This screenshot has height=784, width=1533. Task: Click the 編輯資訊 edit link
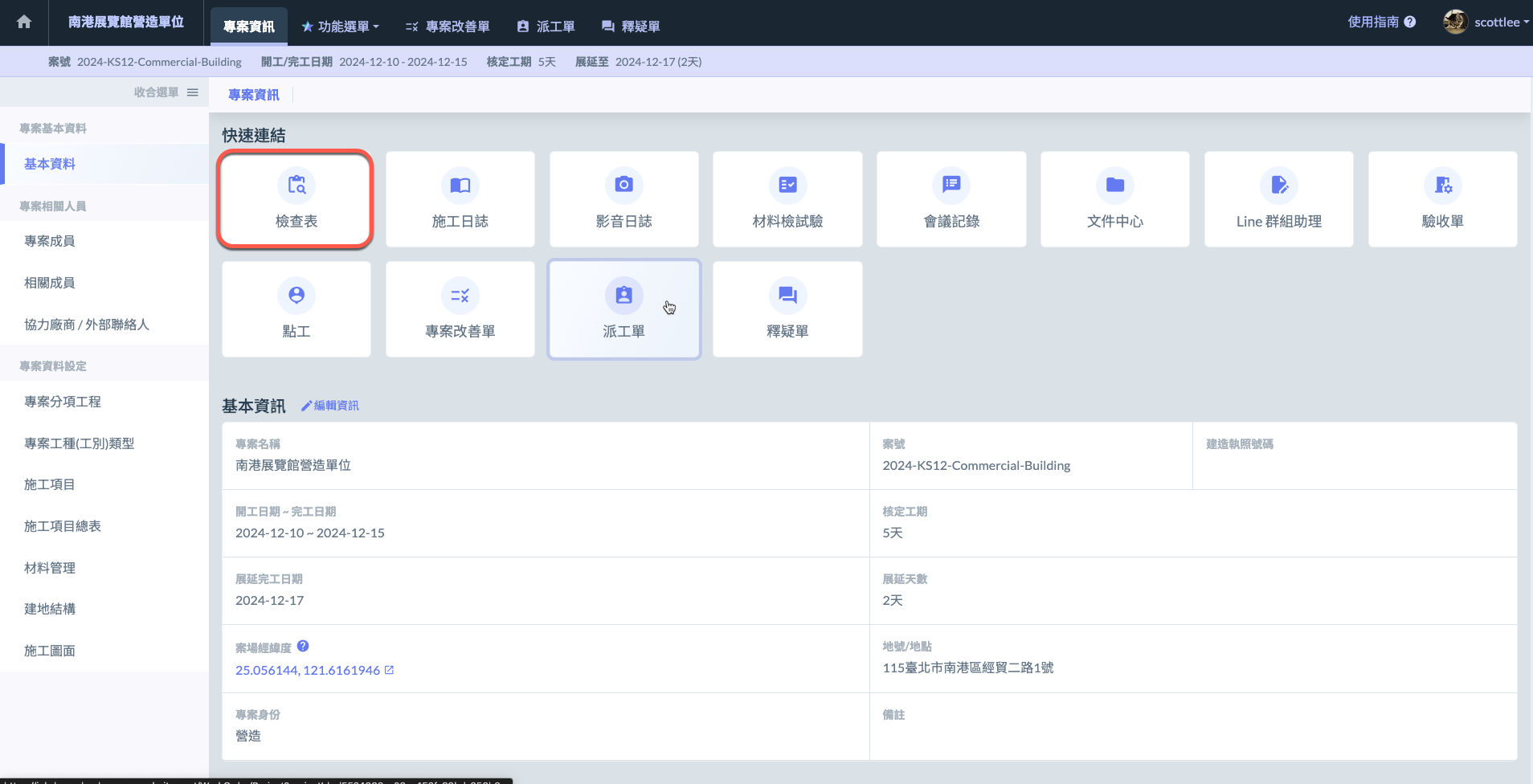coord(330,406)
